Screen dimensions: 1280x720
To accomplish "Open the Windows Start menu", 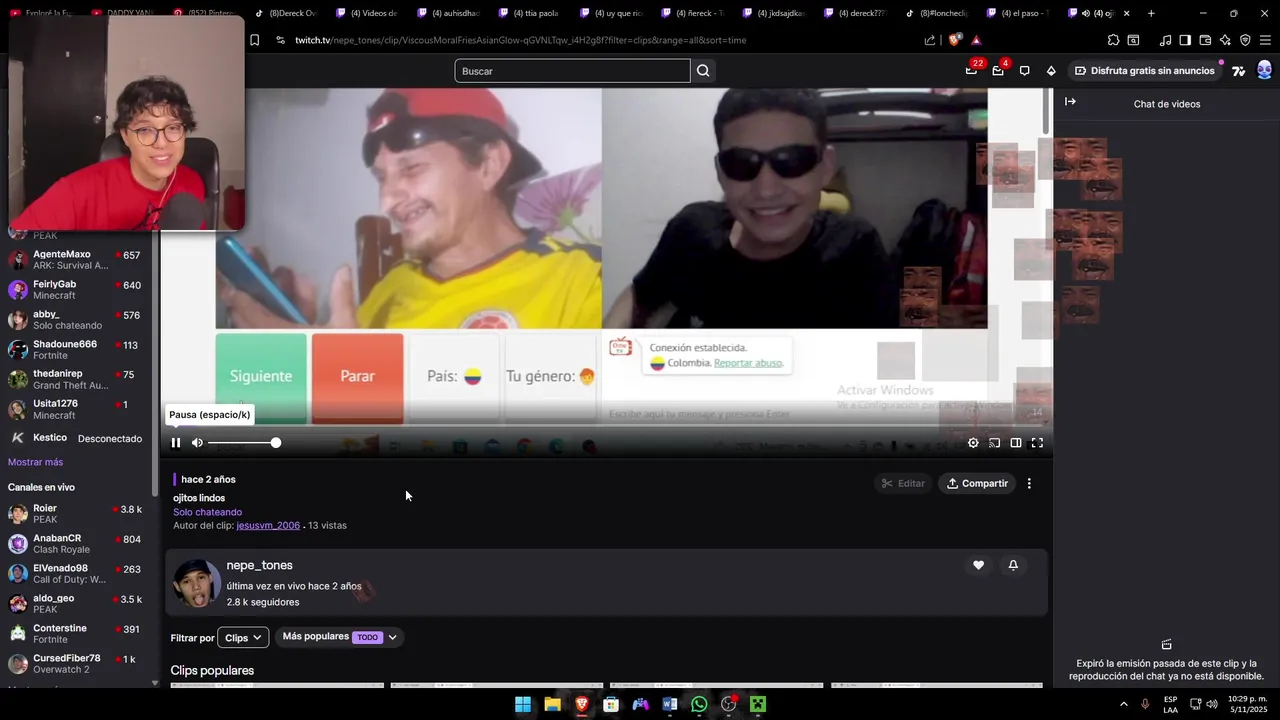I will pyautogui.click(x=523, y=704).
